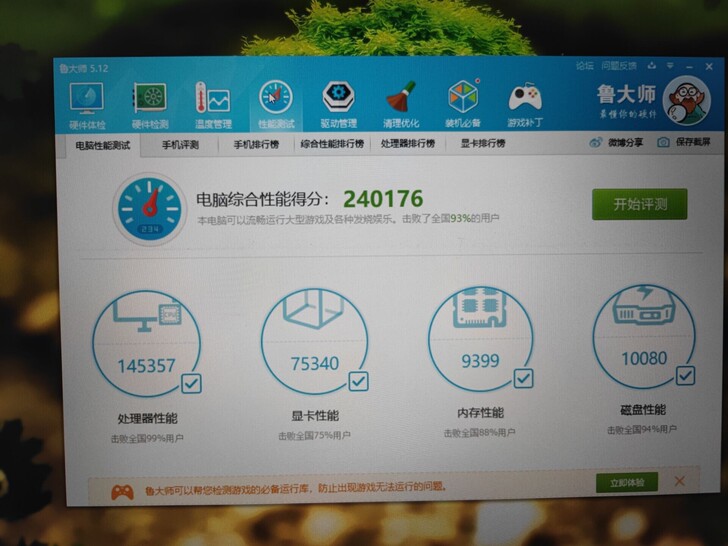Click the upload icon in title bar

coord(652,65)
